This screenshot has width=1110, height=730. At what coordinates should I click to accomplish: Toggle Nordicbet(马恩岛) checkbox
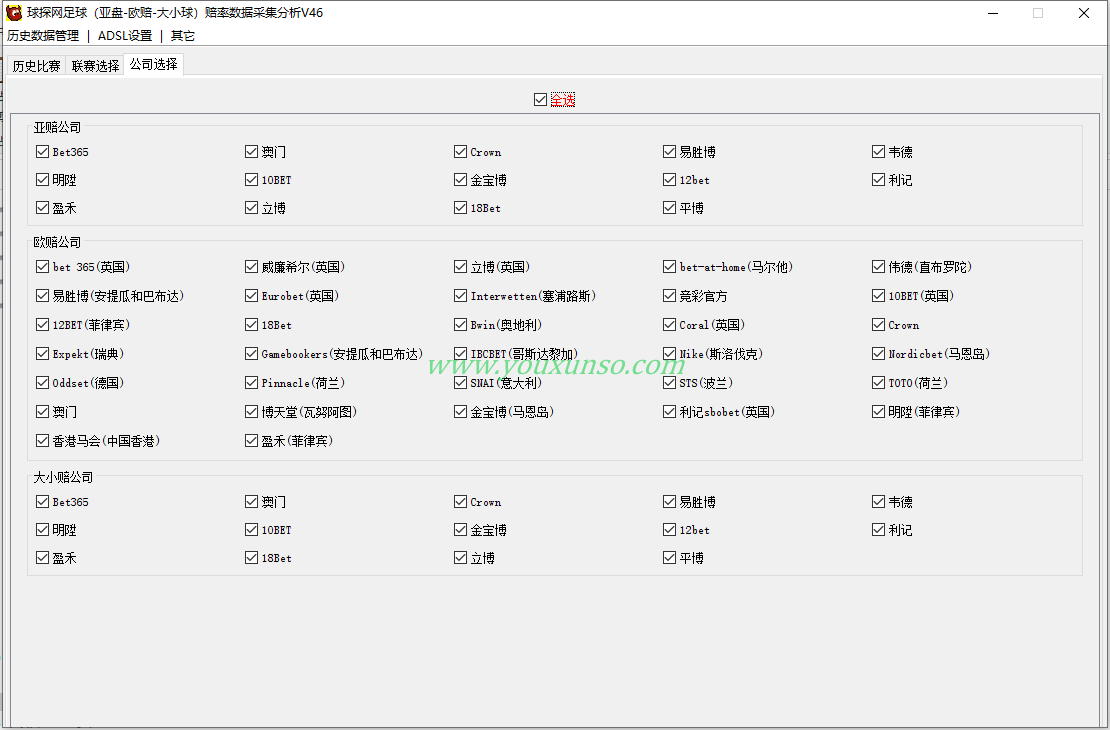coord(879,353)
